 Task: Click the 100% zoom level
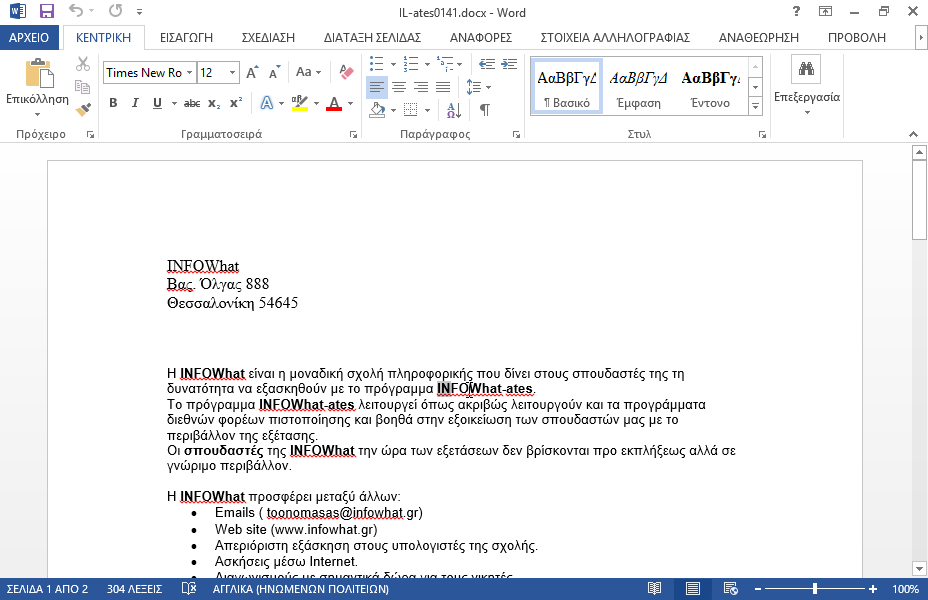tap(906, 589)
